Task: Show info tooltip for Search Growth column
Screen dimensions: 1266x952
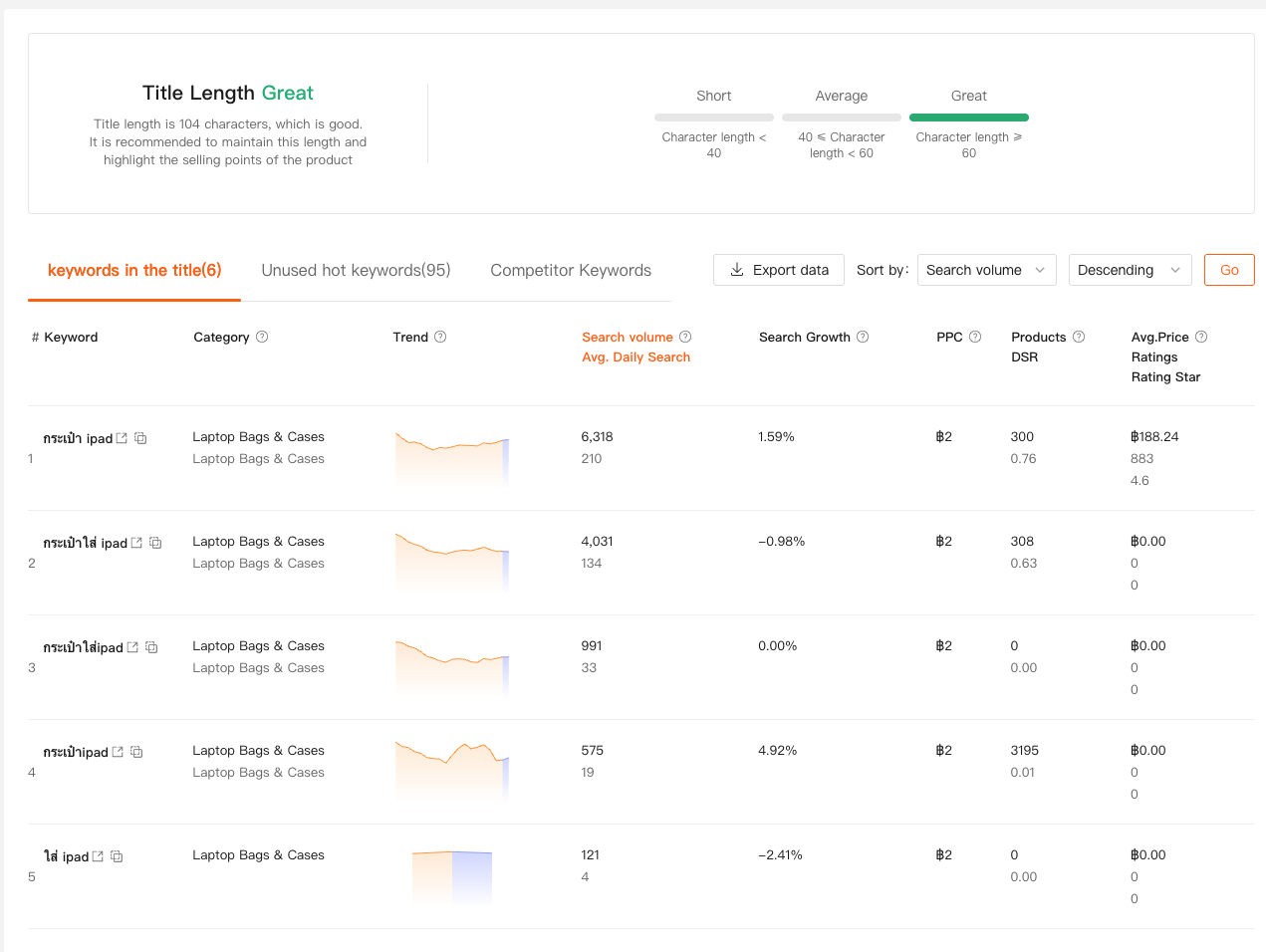Action: 863,337
